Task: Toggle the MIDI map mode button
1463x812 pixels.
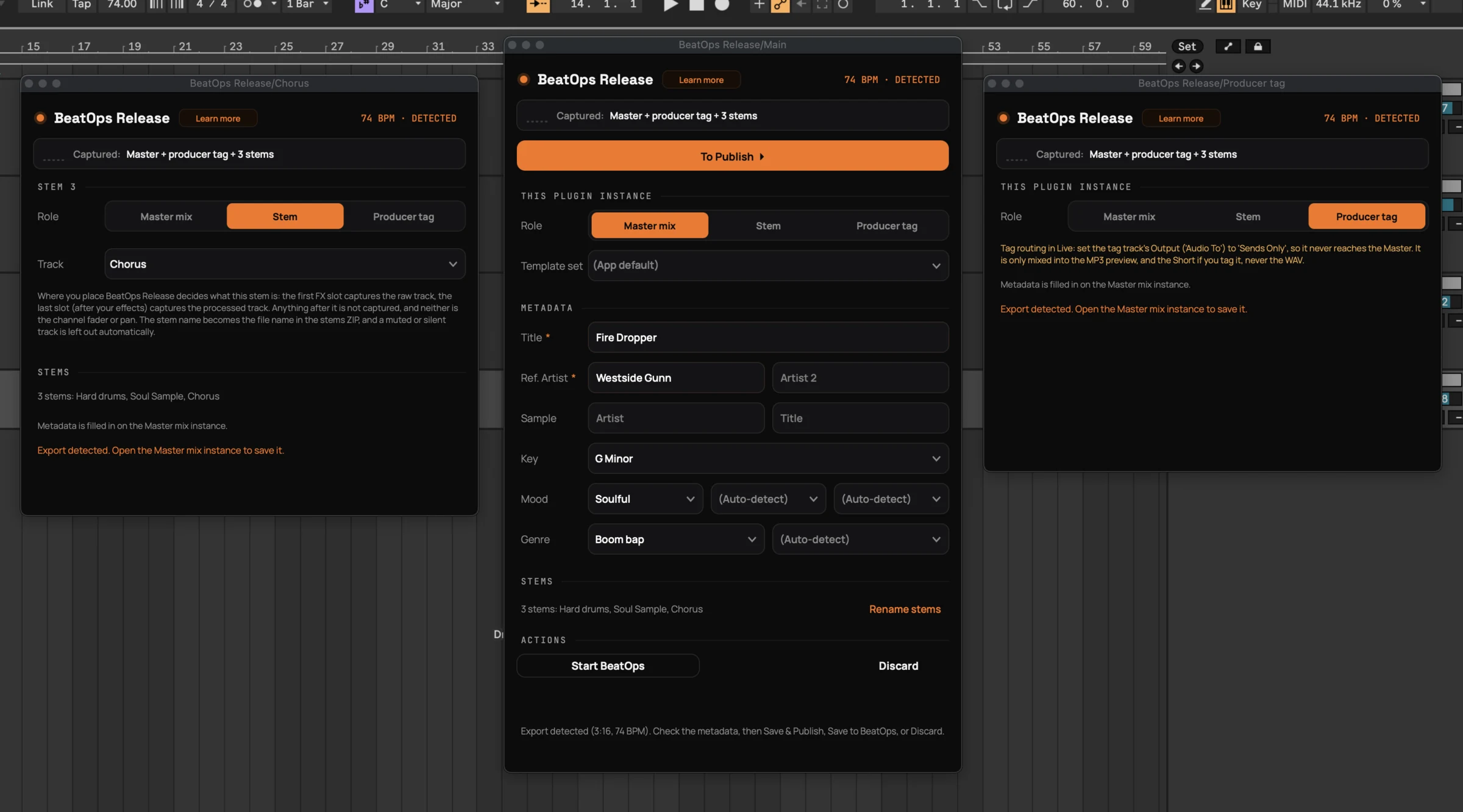Action: tap(1295, 5)
